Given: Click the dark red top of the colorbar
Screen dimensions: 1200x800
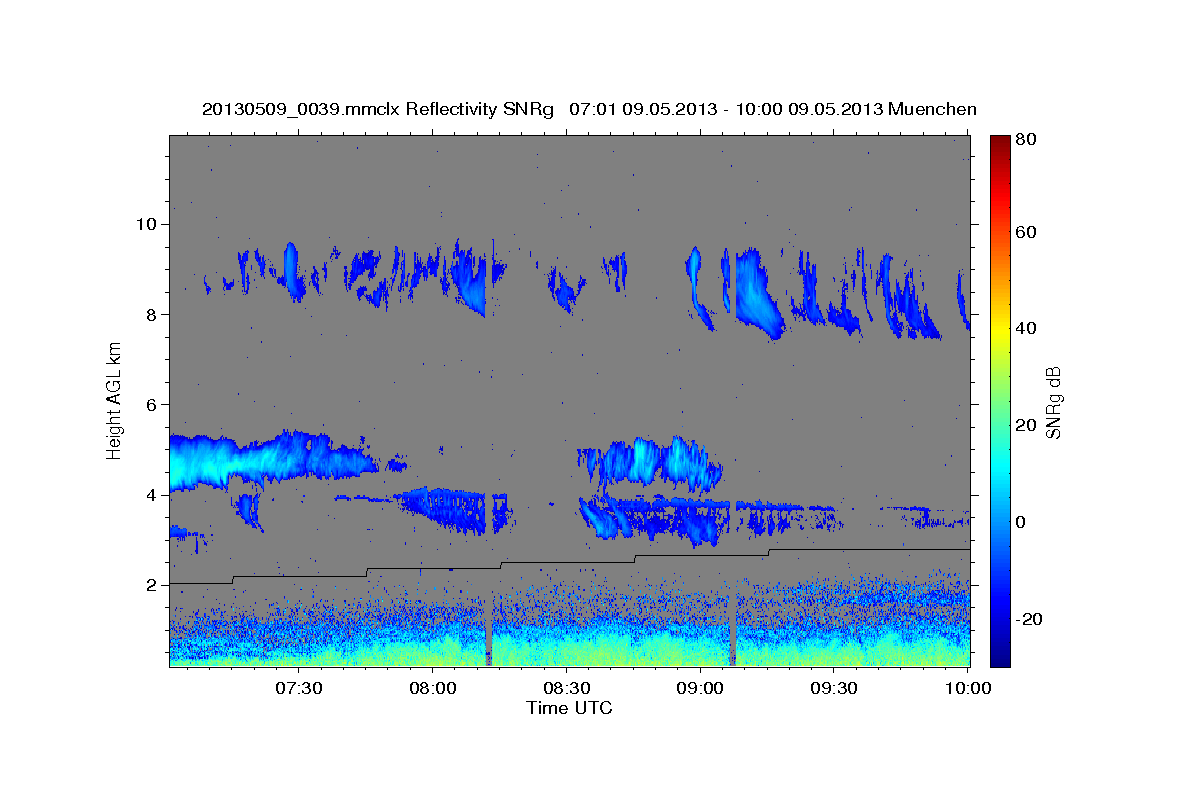Looking at the screenshot, I should point(1000,141).
